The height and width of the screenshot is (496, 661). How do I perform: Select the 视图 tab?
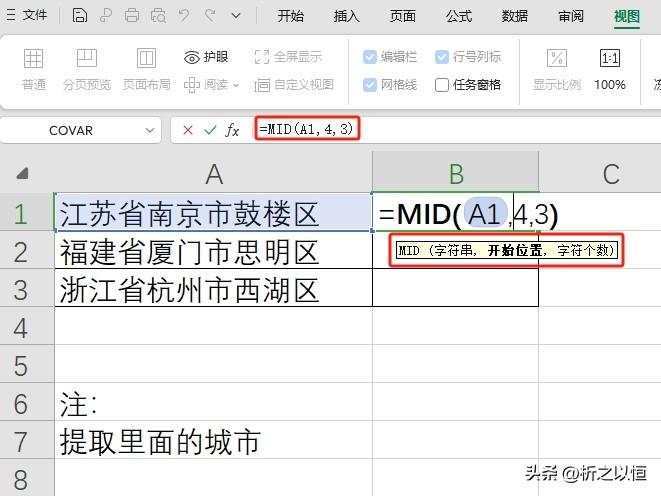pyautogui.click(x=627, y=16)
